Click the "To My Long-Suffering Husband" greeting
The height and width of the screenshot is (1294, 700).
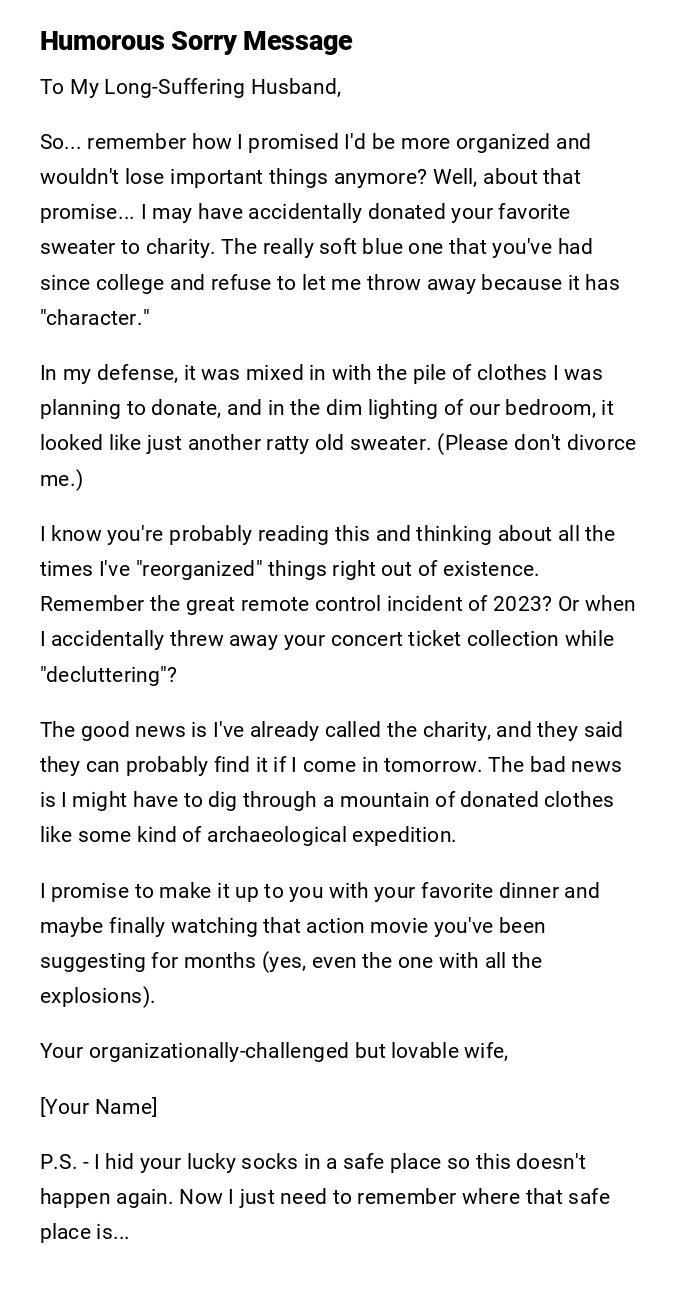tap(190, 87)
